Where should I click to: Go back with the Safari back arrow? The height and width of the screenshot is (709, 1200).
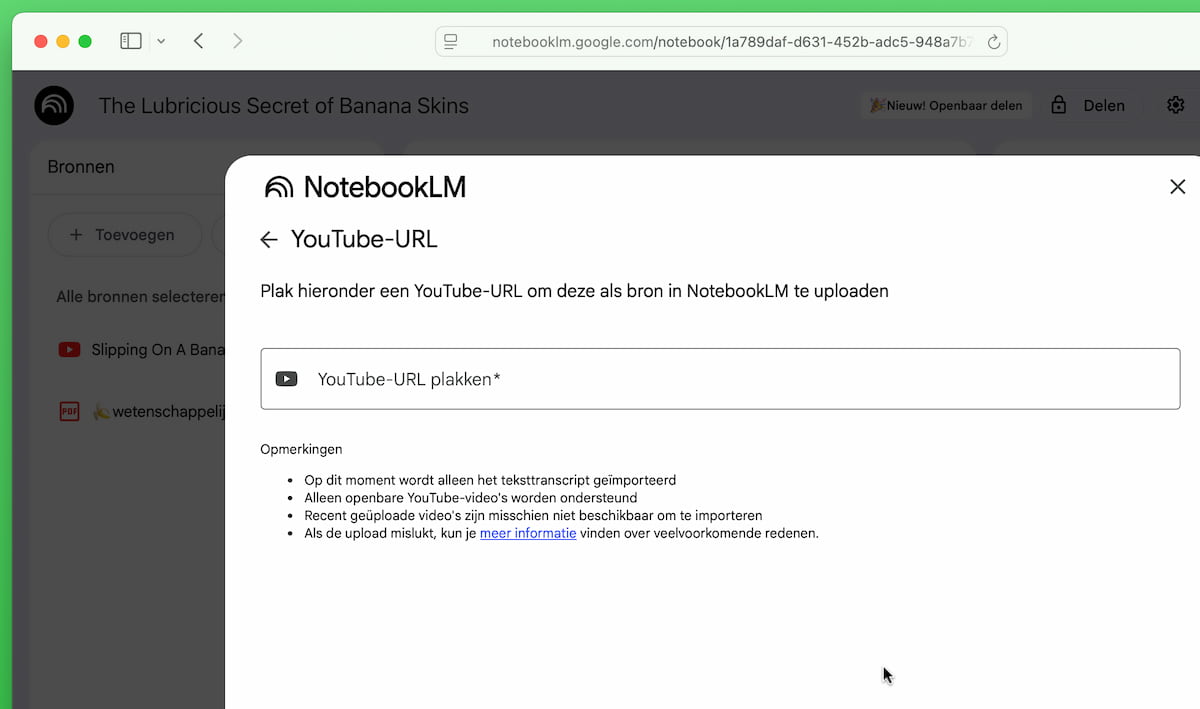coord(199,41)
